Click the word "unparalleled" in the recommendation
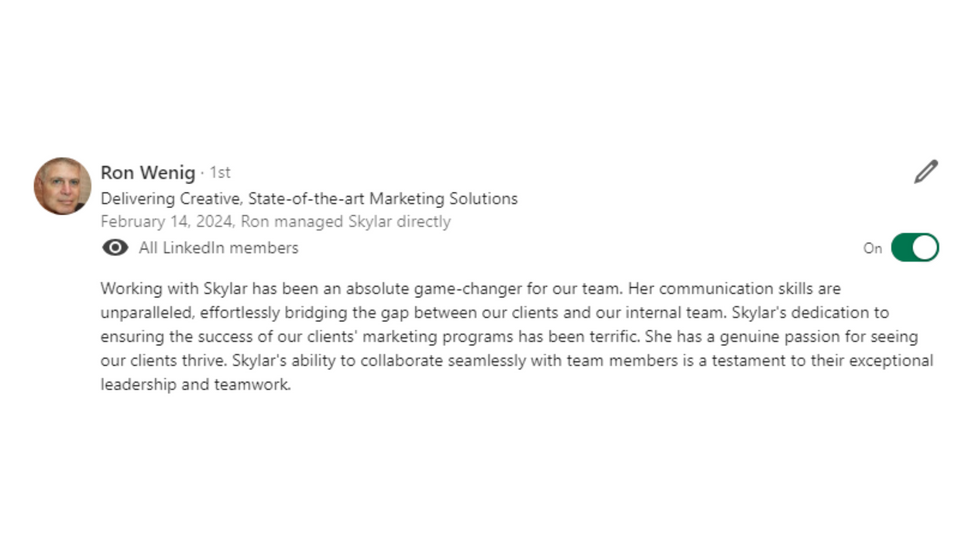Viewport: 980px width, 551px height. [146, 313]
